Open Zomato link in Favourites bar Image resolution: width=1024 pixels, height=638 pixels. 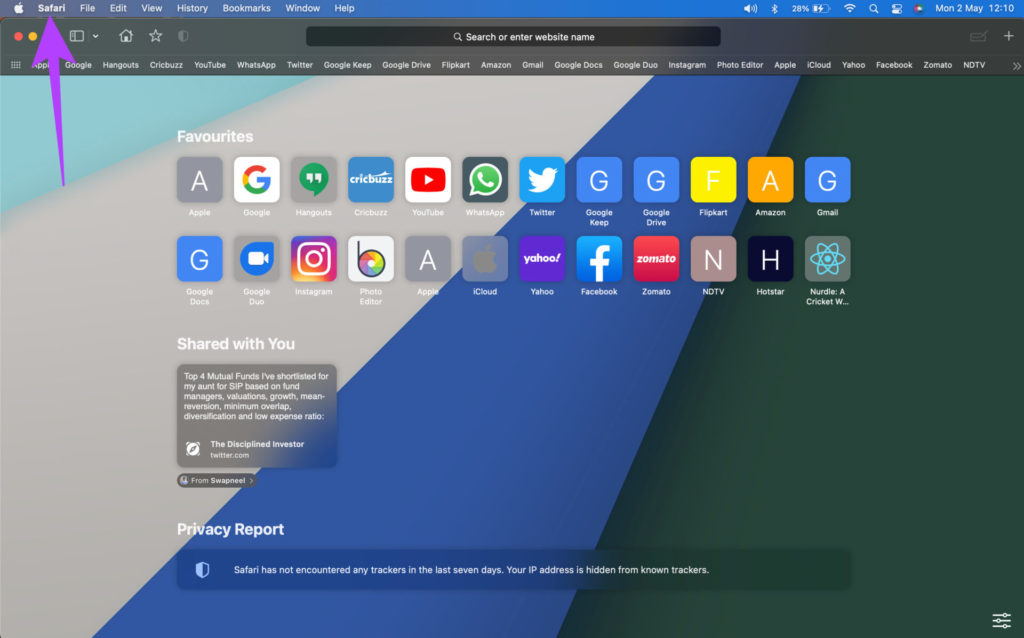tap(937, 65)
